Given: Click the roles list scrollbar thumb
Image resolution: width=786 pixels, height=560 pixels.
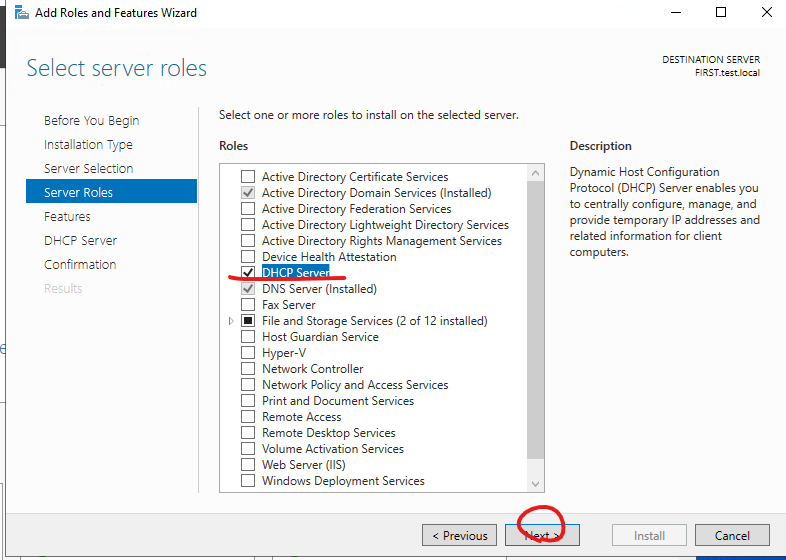Looking at the screenshot, I should tap(535, 319).
